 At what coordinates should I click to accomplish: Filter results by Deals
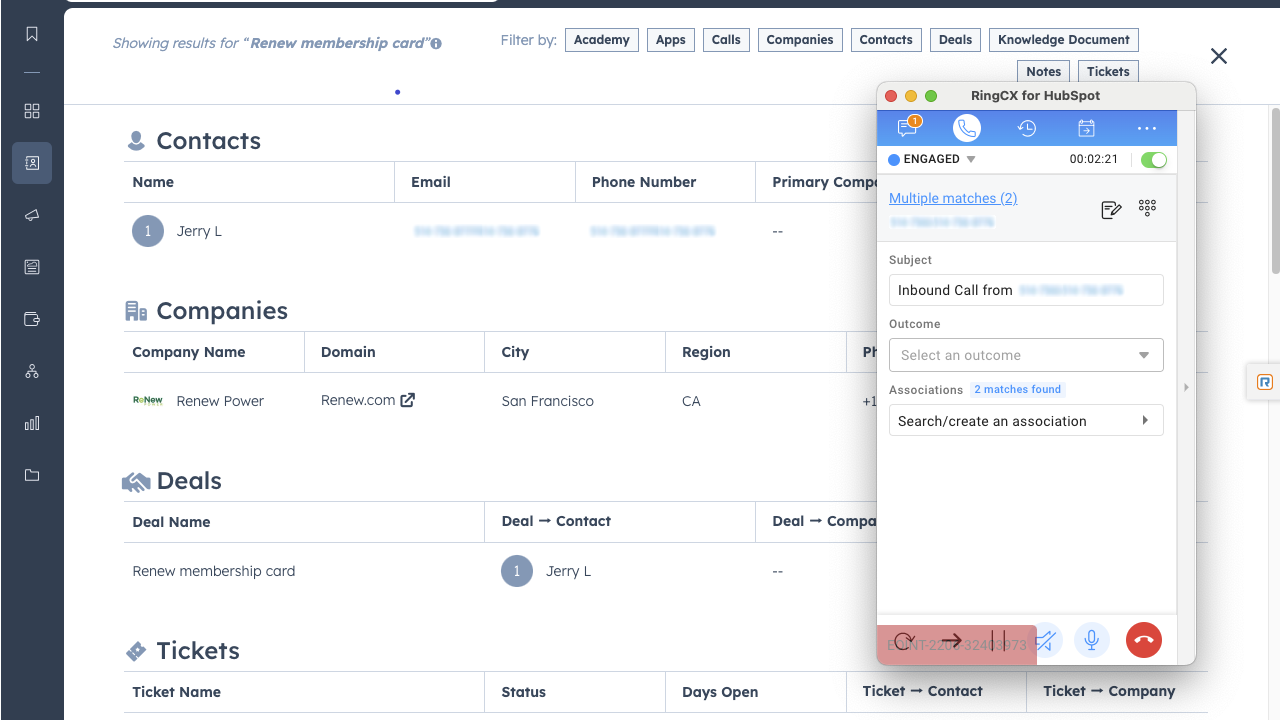point(955,40)
